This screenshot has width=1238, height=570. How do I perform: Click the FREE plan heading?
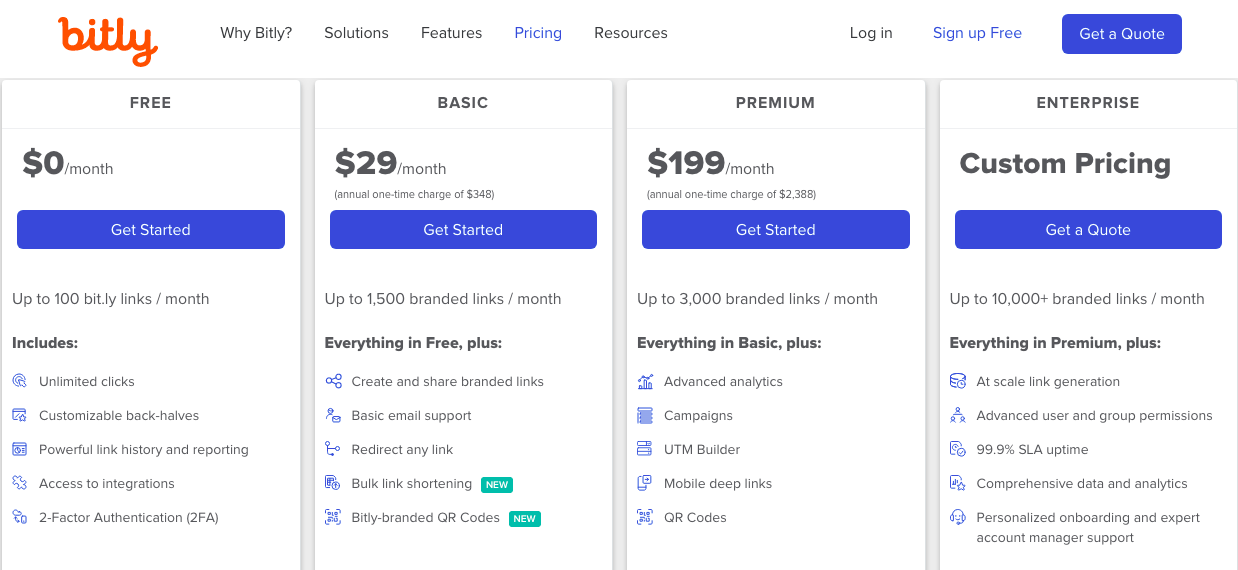point(151,103)
